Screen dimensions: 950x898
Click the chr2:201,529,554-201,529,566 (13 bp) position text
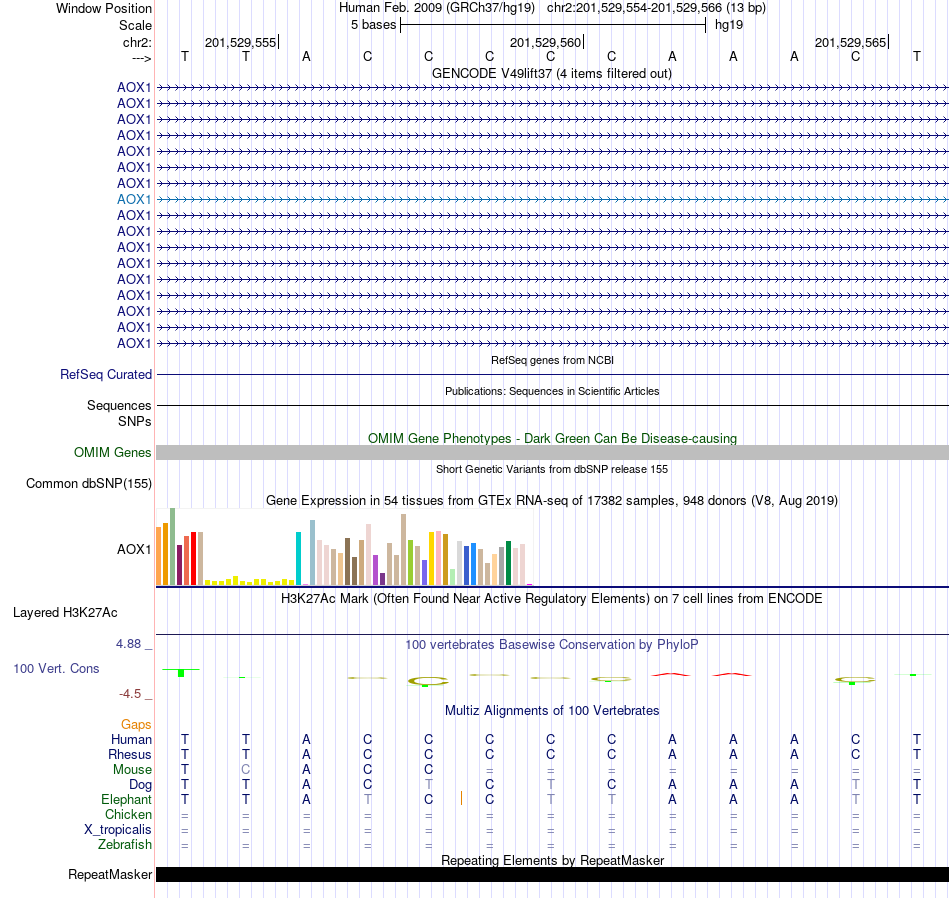click(x=656, y=8)
